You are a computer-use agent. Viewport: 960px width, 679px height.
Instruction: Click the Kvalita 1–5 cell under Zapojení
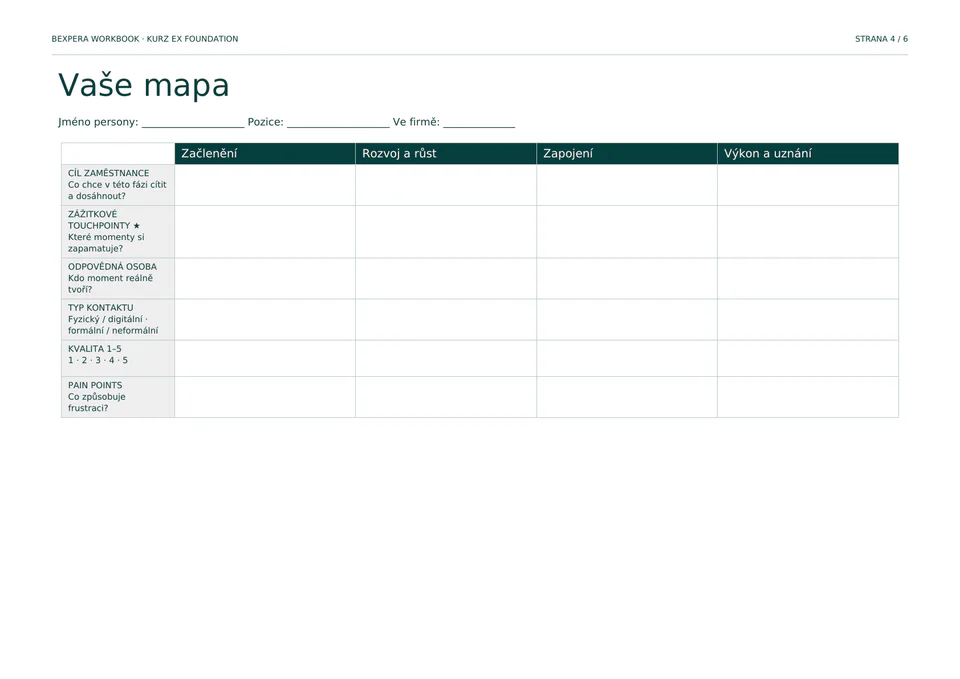point(627,358)
